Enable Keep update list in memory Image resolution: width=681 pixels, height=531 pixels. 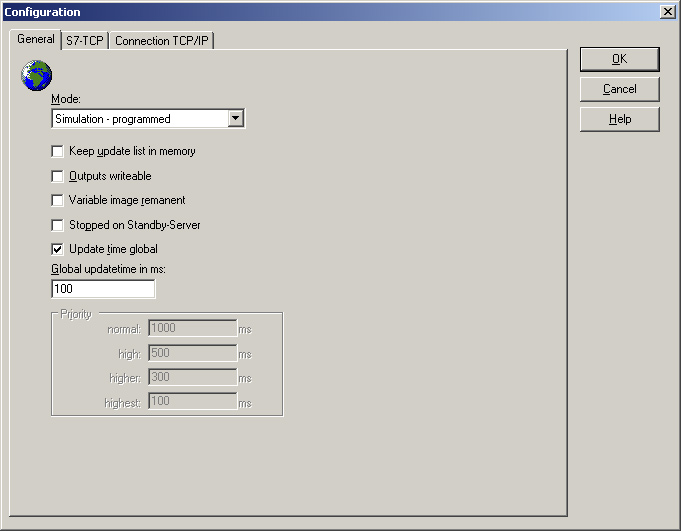click(58, 152)
